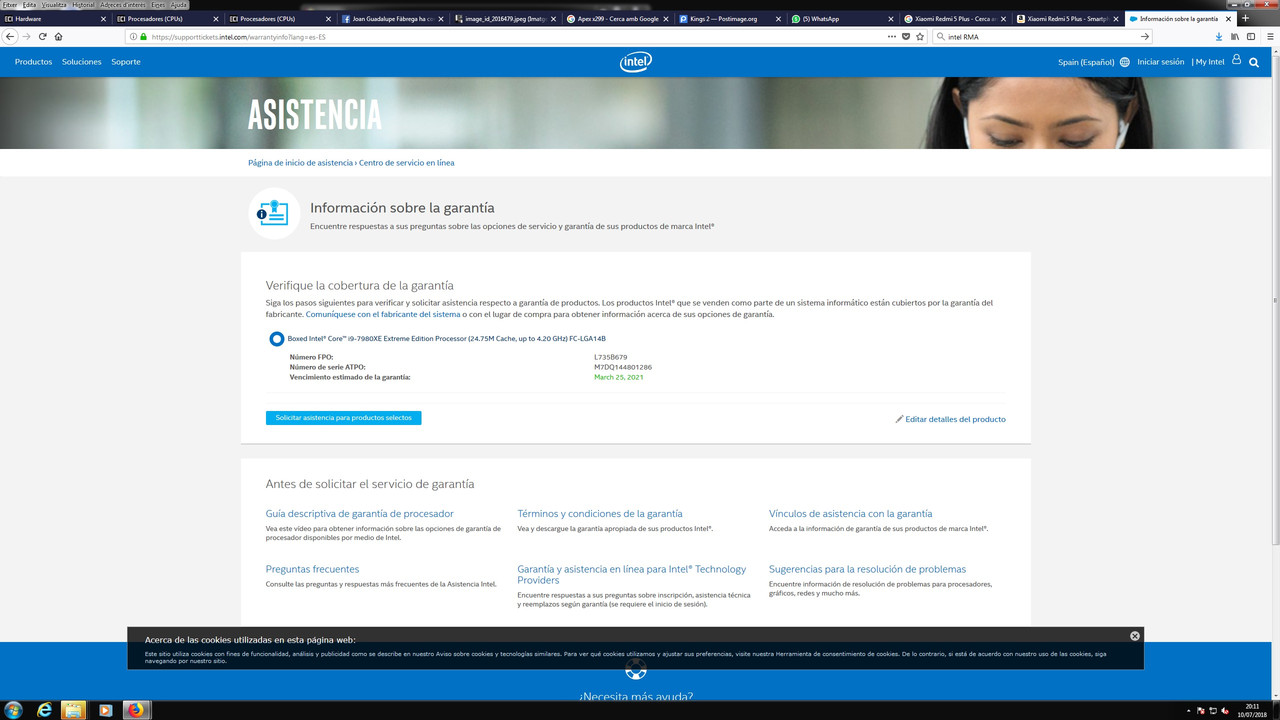Click the lifebuoy help icon
This screenshot has width=1280, height=720.
[636, 668]
